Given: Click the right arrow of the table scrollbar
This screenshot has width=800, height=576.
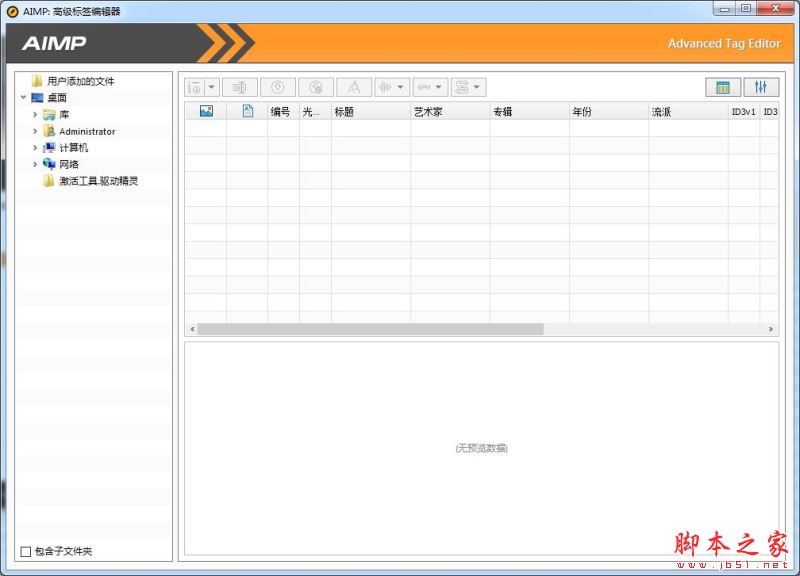Looking at the screenshot, I should [771, 329].
